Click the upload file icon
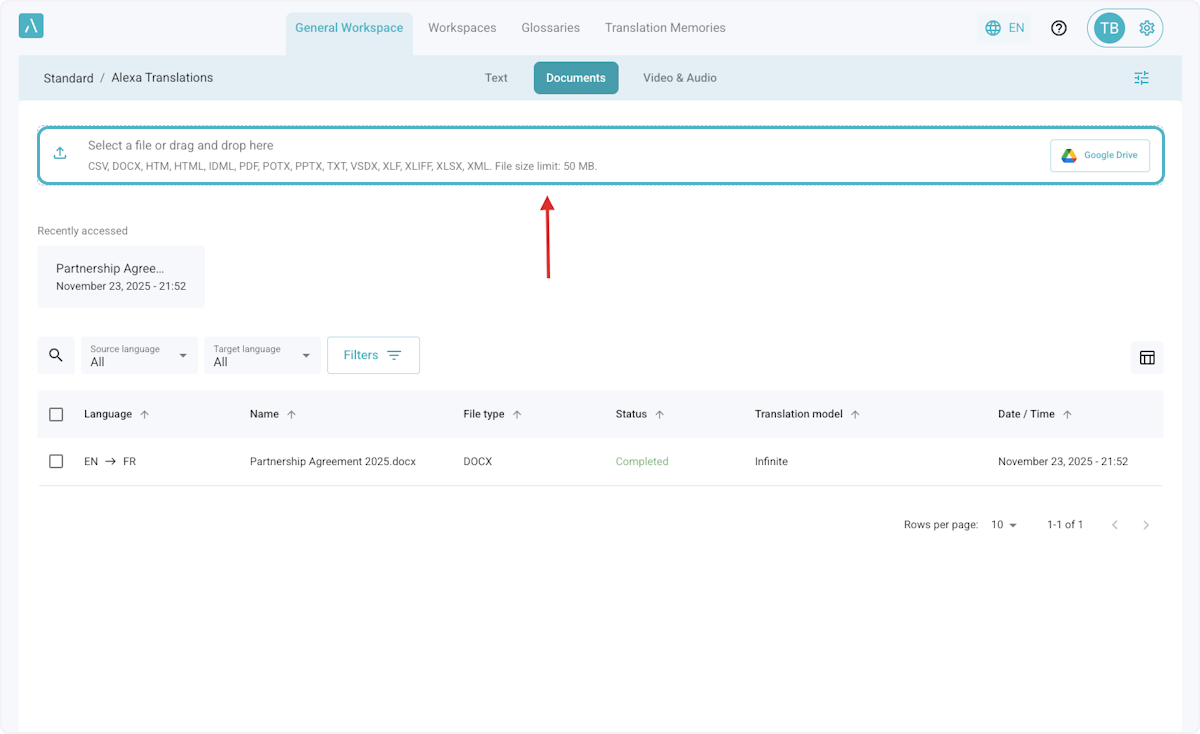Image resolution: width=1200 pixels, height=734 pixels. tap(60, 153)
